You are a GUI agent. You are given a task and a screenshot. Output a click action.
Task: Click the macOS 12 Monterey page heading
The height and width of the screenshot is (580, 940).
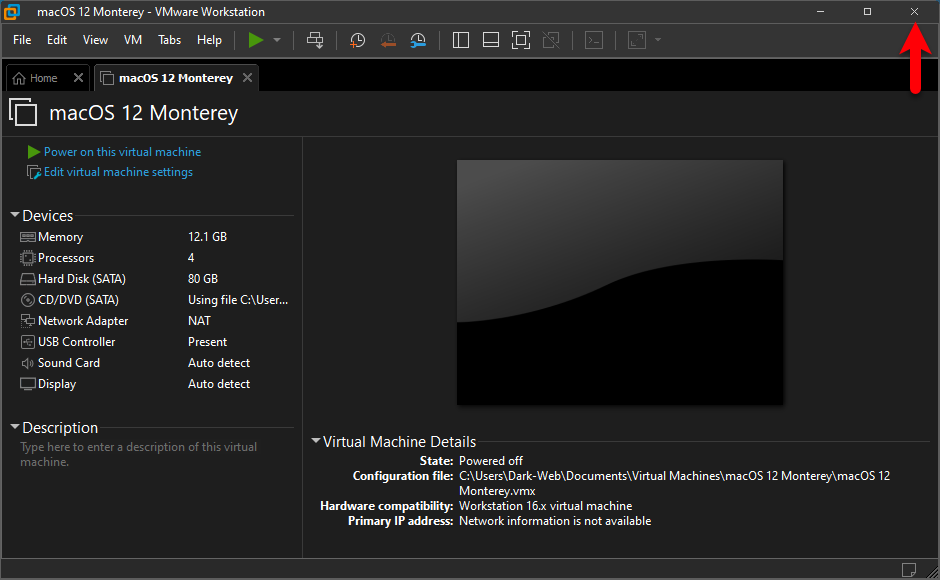[x=144, y=113]
